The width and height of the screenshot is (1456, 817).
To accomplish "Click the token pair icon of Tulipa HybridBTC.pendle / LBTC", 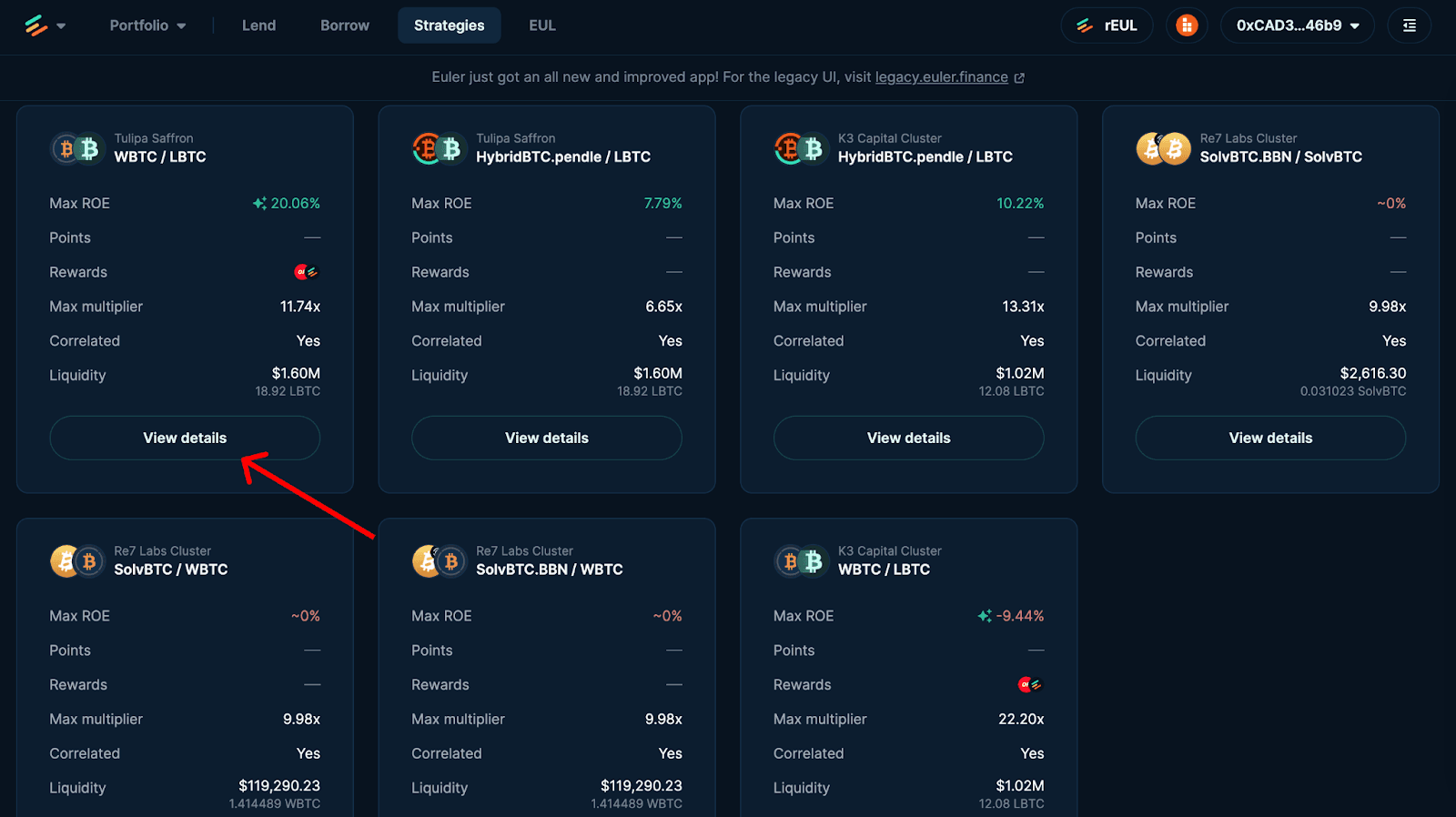I will click(x=439, y=148).
